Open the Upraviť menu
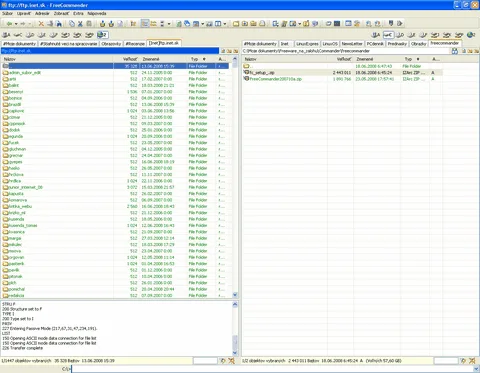This screenshot has width=480, height=373. 24,14
